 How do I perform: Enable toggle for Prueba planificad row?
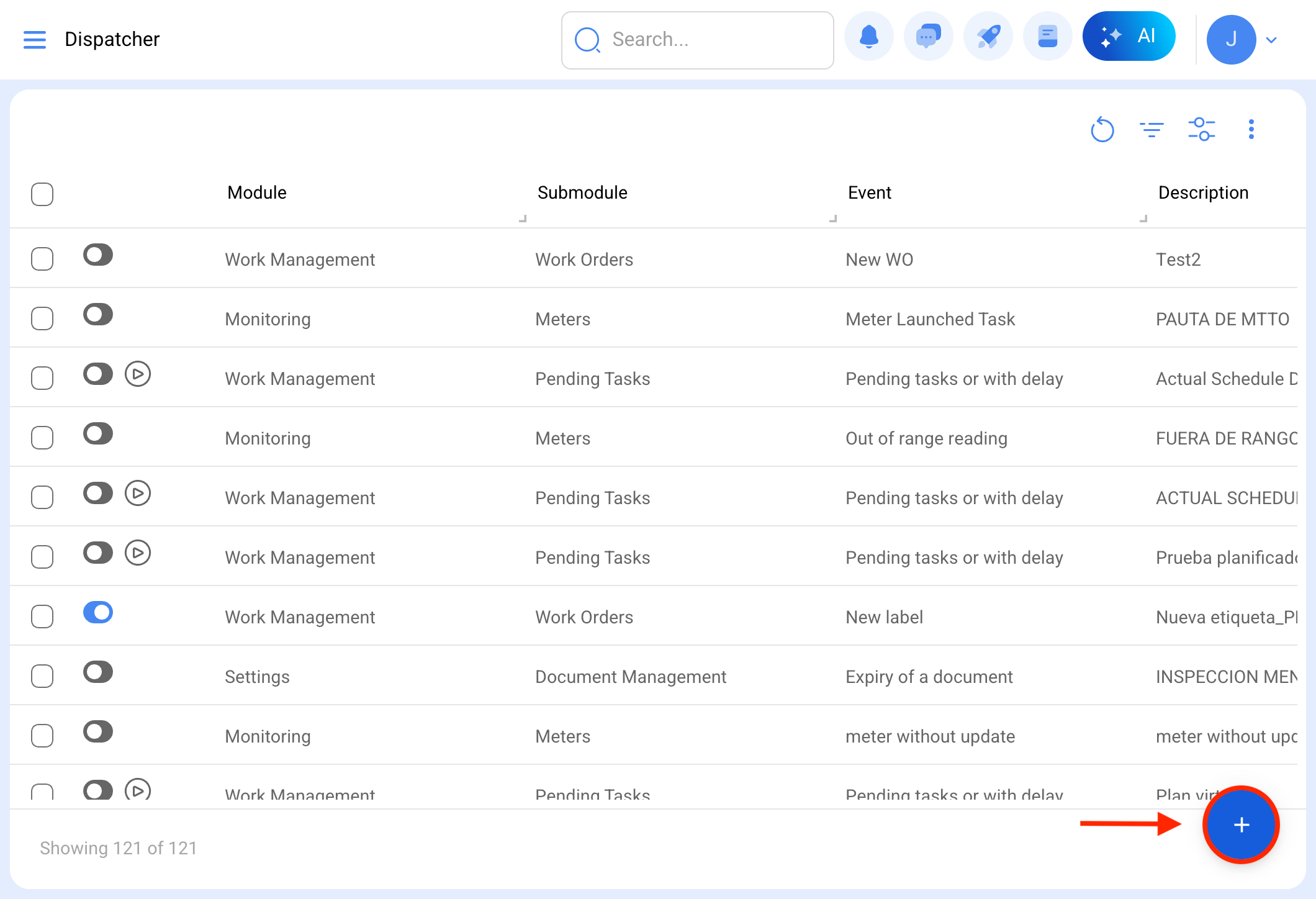click(98, 553)
